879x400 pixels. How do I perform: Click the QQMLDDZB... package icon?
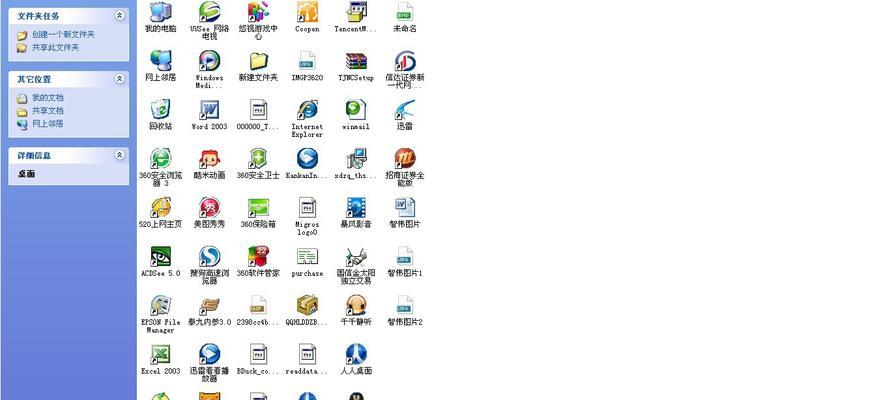307,305
